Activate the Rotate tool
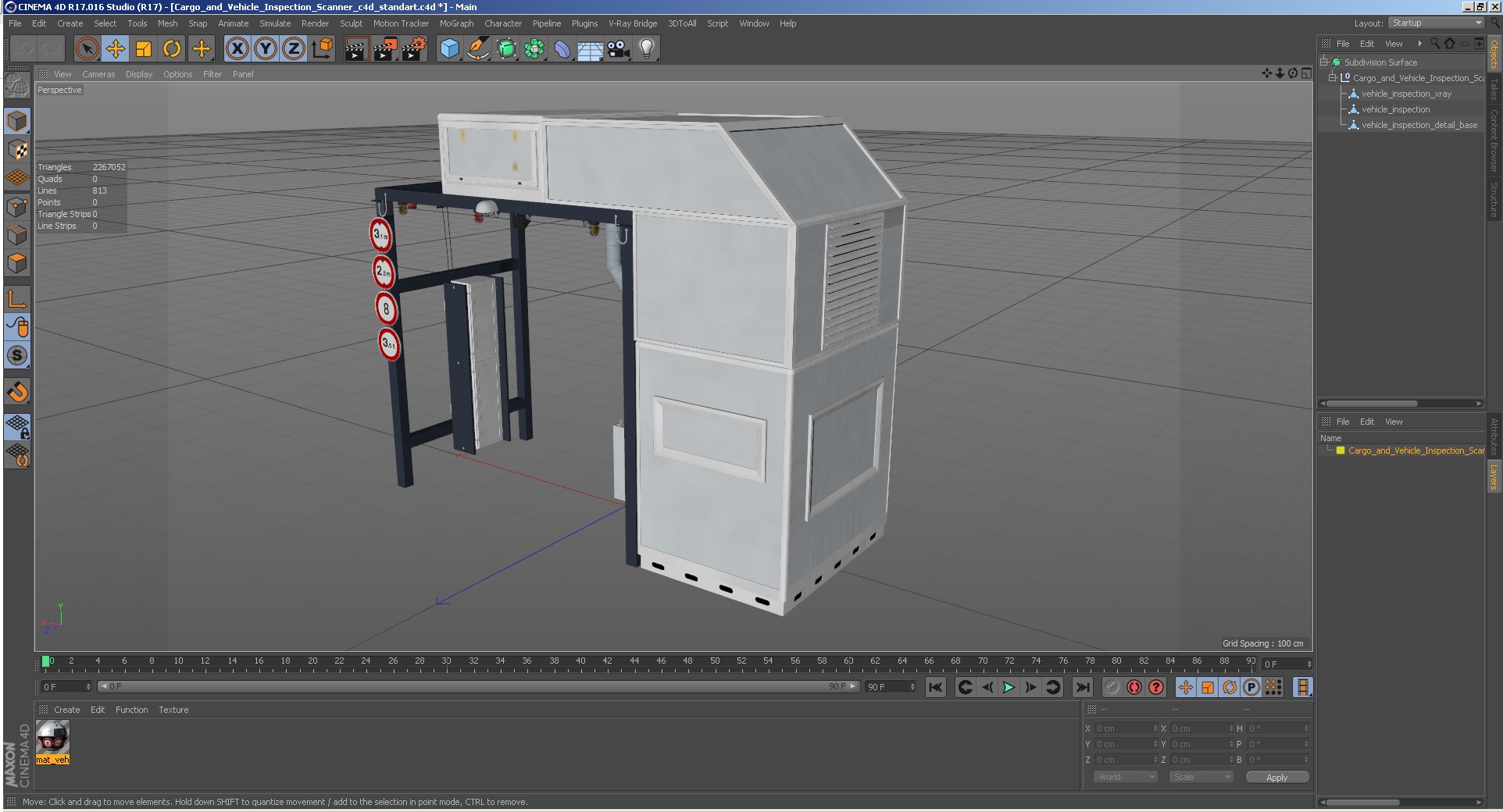 click(x=172, y=49)
